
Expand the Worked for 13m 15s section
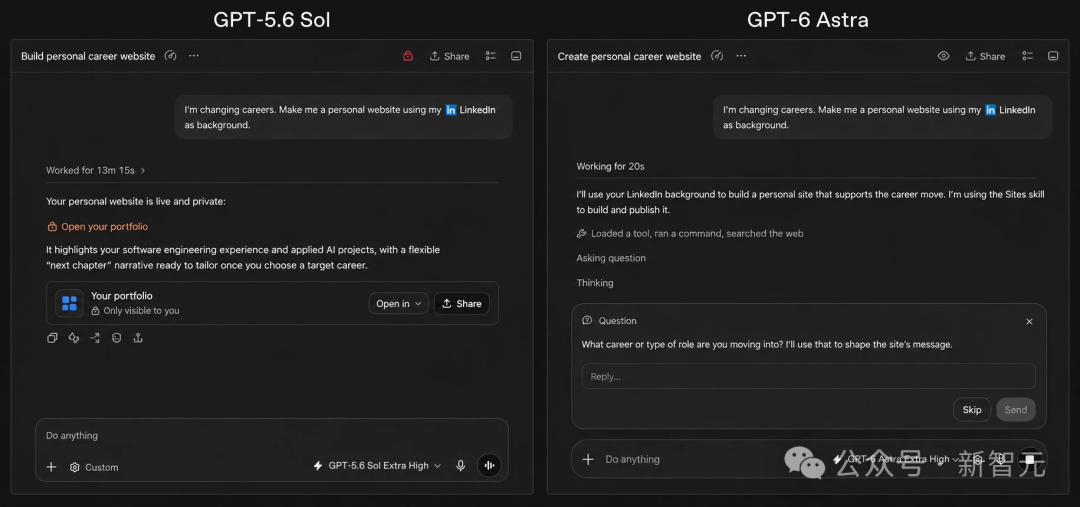(x=96, y=170)
